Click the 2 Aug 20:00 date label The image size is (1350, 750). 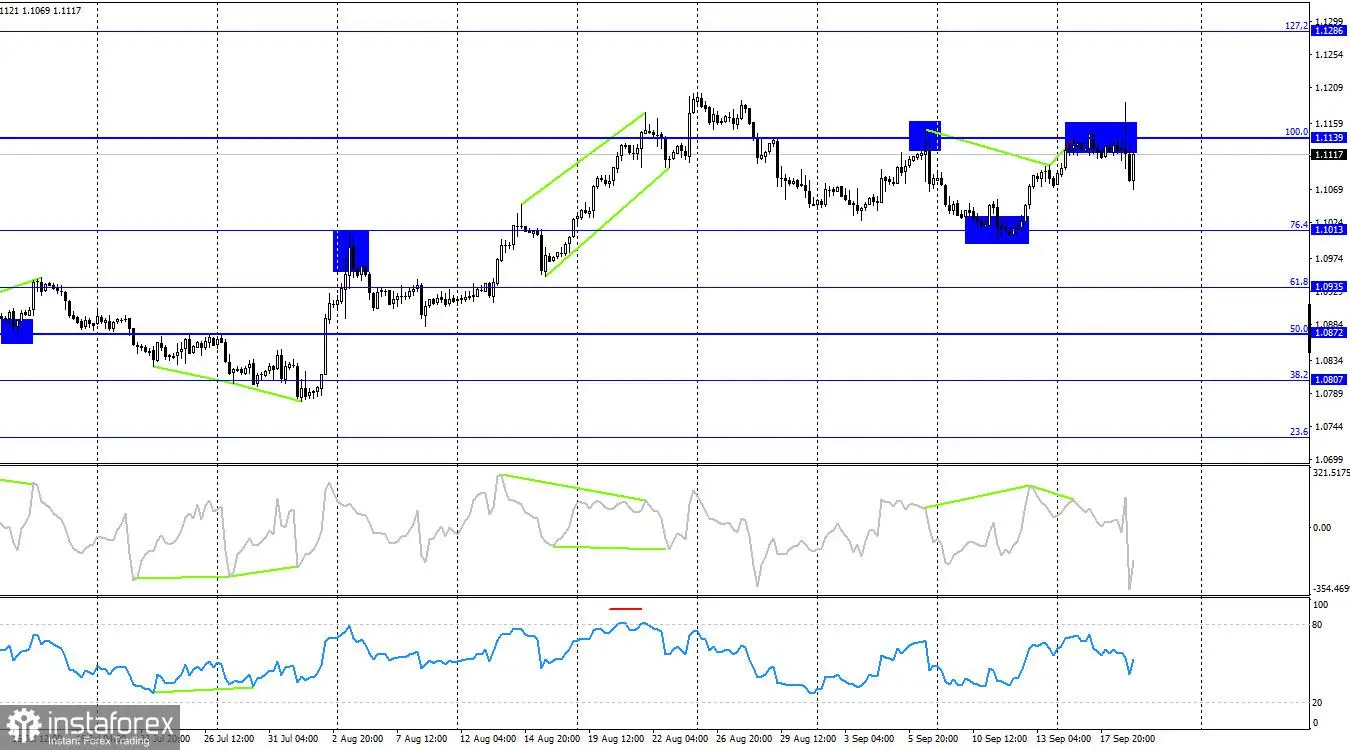(x=357, y=739)
